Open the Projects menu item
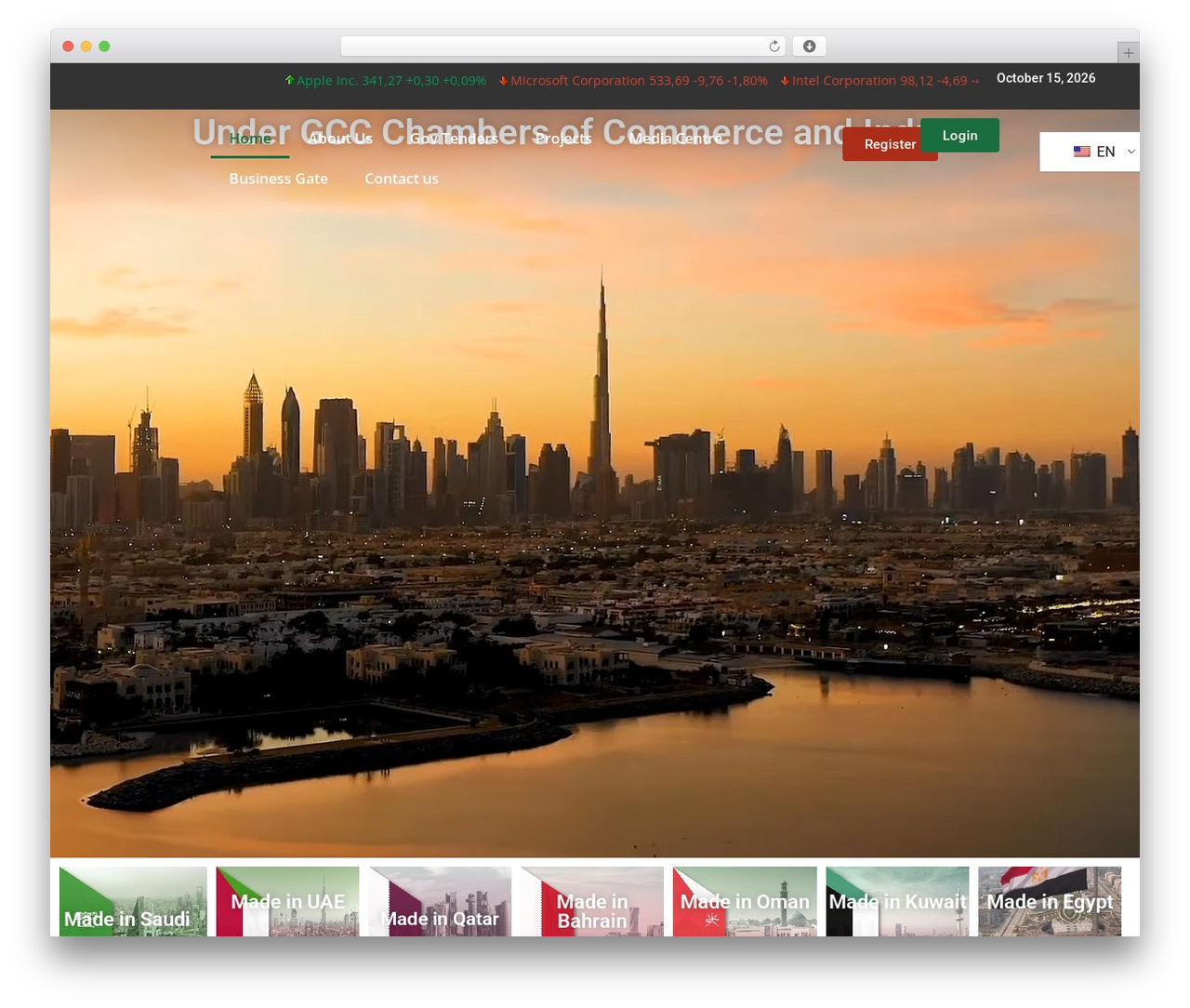The width and height of the screenshot is (1190, 1008). (563, 139)
